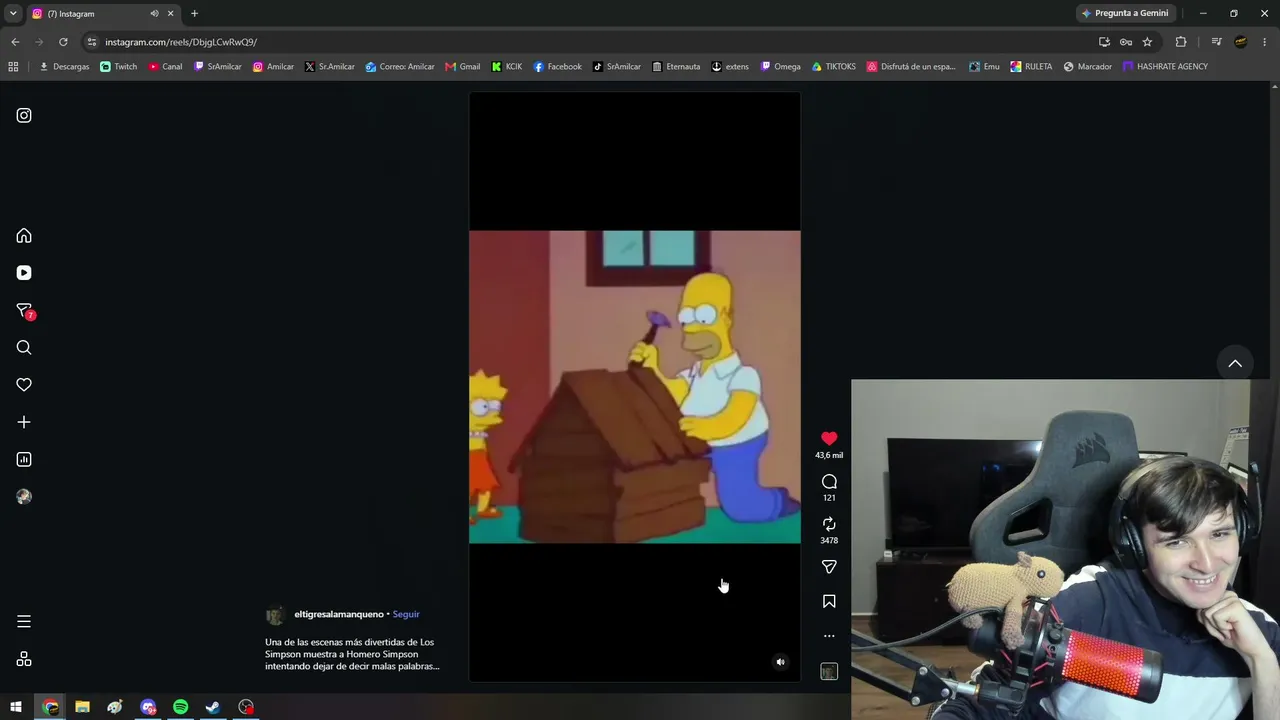This screenshot has height=720, width=1280.
Task: Open the Chrome extensions puzzle menu
Action: 1181,42
